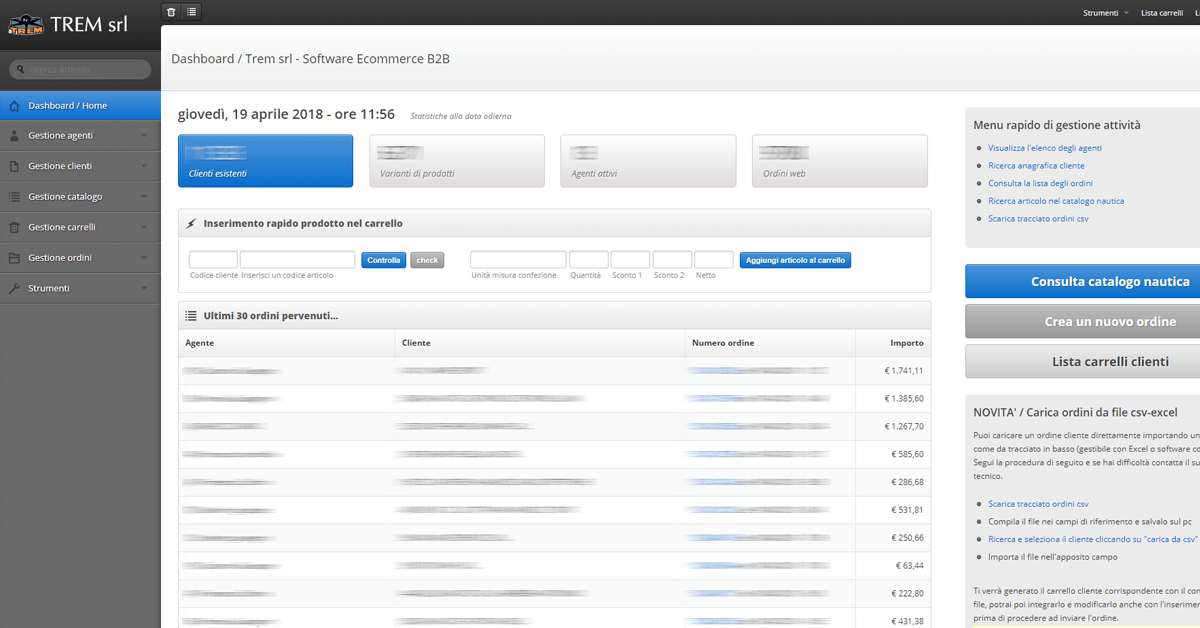This screenshot has height=628, width=1200.
Task: Click the lightning icon of Inserimento rapido
Action: pyautogui.click(x=191, y=223)
